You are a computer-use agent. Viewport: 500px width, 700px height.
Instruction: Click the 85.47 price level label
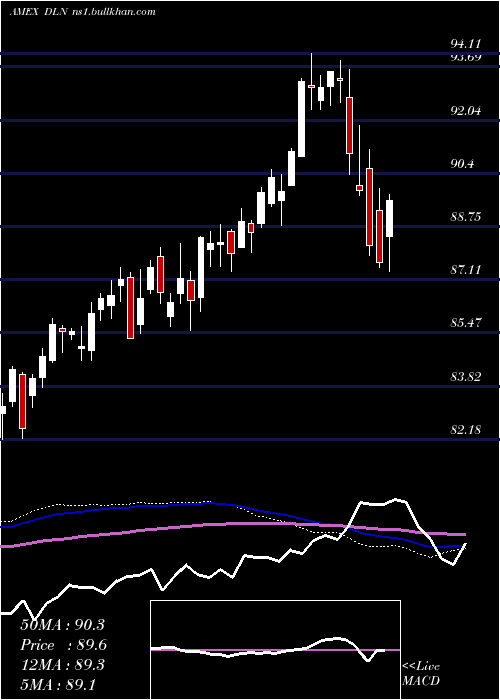(x=466, y=322)
